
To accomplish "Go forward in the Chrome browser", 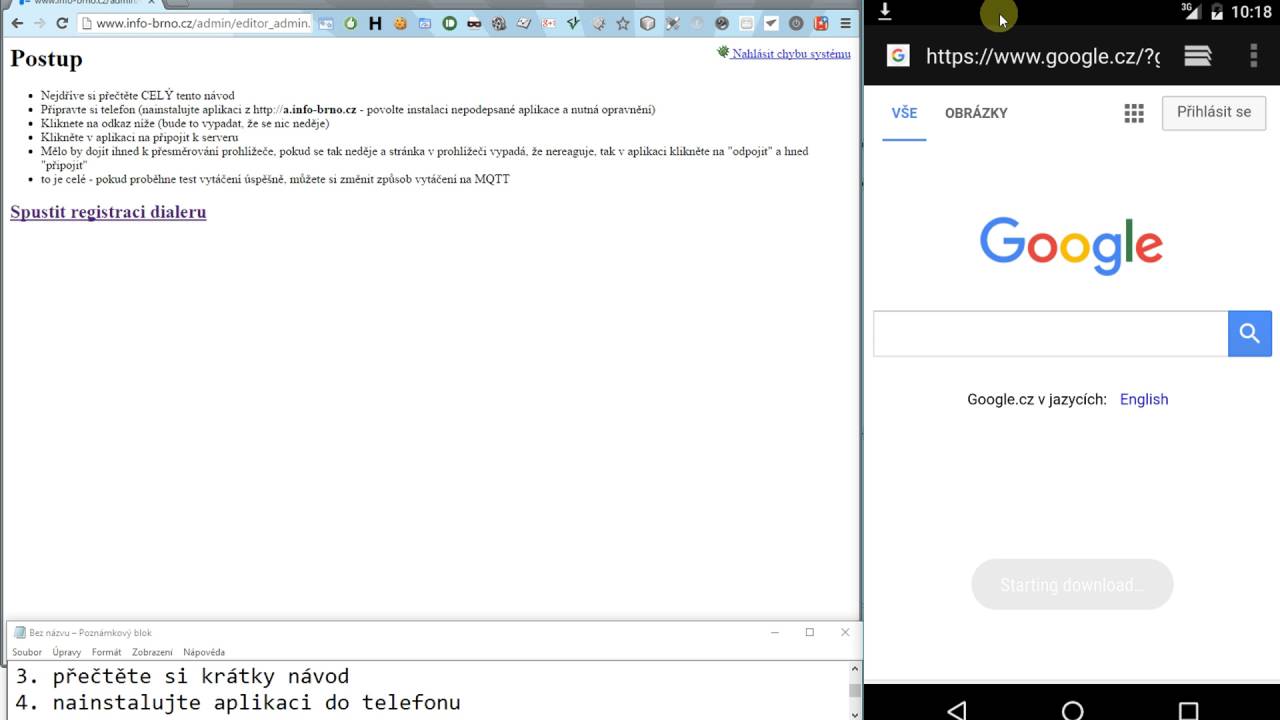I will pyautogui.click(x=39, y=23).
